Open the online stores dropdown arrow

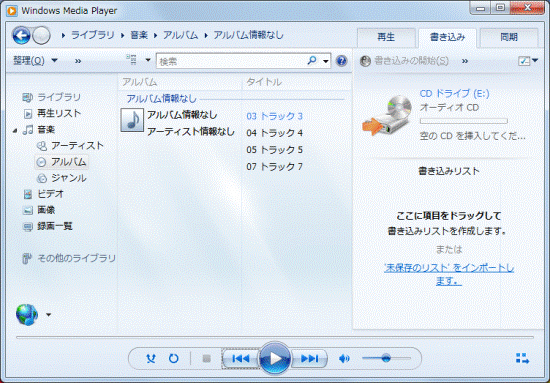pyautogui.click(x=48, y=315)
